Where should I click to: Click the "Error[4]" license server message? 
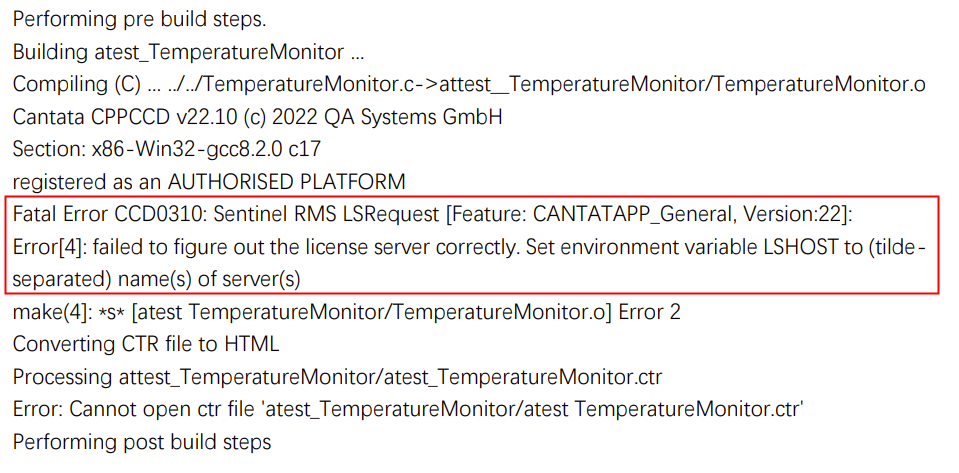click(x=300, y=247)
